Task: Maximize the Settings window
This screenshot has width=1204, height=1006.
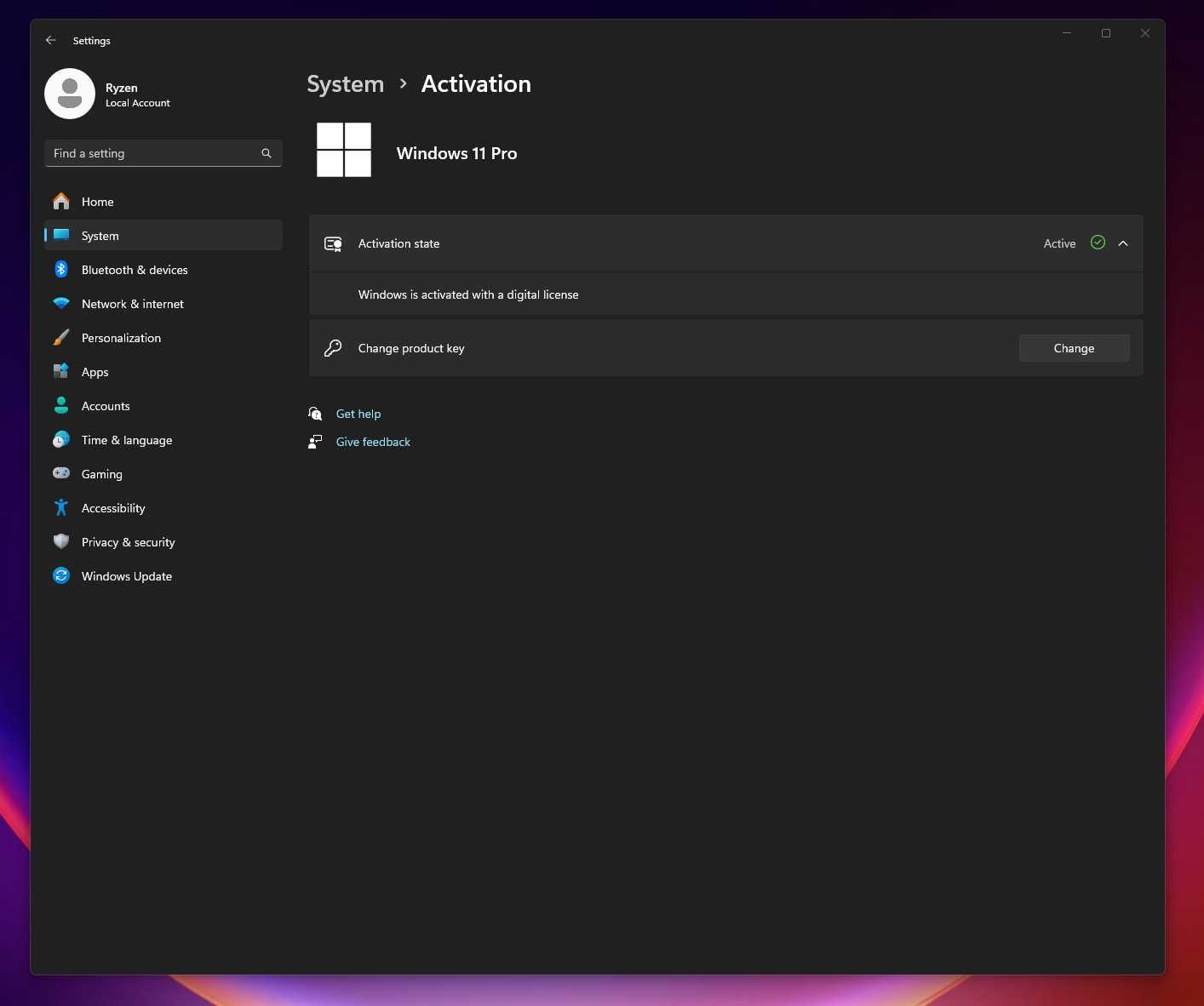Action: (1106, 33)
